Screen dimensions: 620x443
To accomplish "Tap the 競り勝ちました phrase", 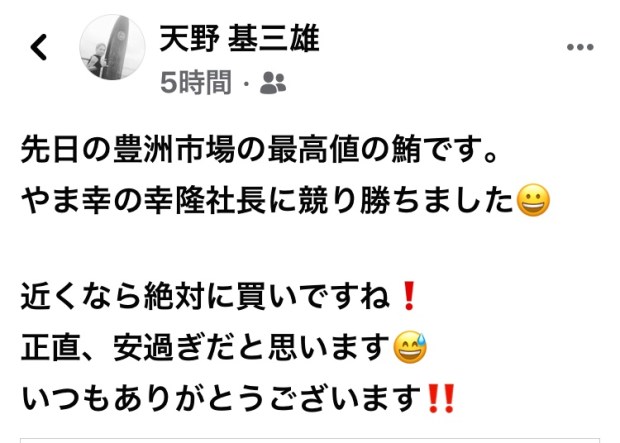I will coord(406,200).
